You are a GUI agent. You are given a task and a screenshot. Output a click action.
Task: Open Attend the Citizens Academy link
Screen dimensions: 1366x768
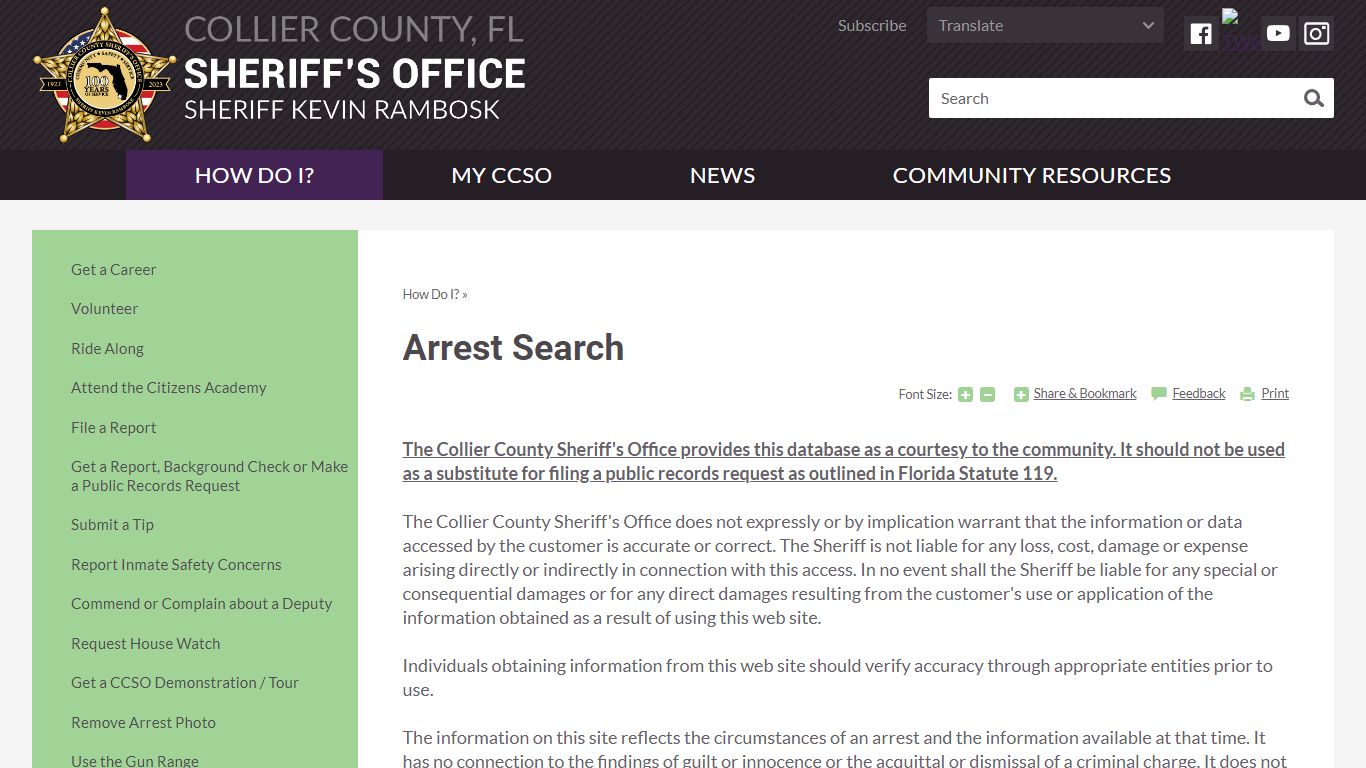(x=168, y=387)
